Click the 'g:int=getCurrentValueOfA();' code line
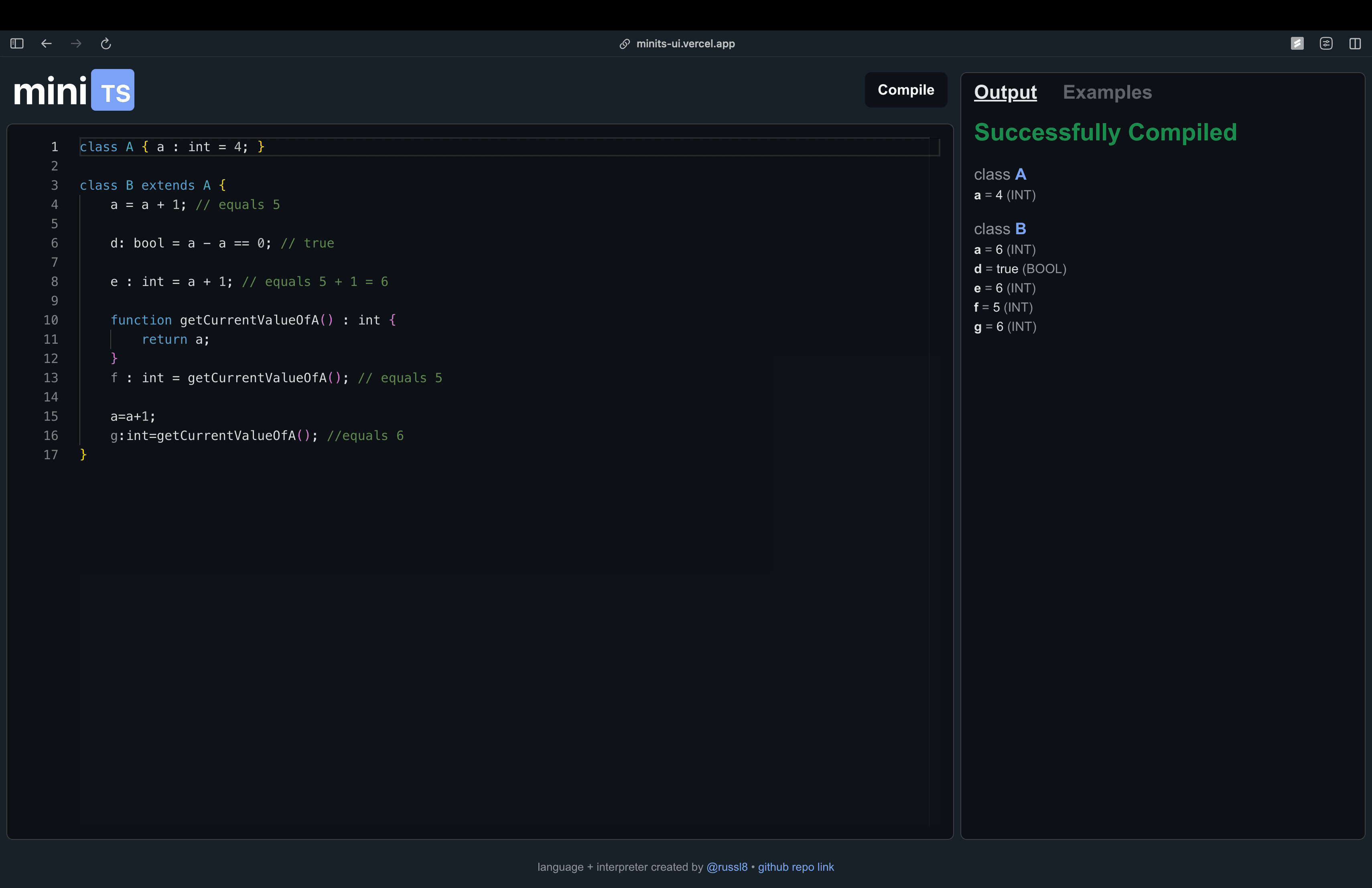Viewport: 1372px width, 888px height. [214, 436]
